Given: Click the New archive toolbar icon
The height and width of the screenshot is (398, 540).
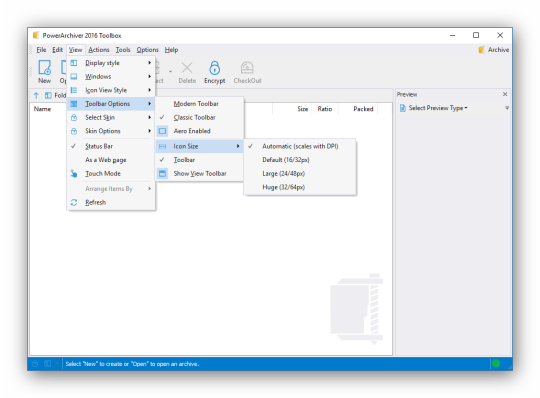Looking at the screenshot, I should (44, 67).
